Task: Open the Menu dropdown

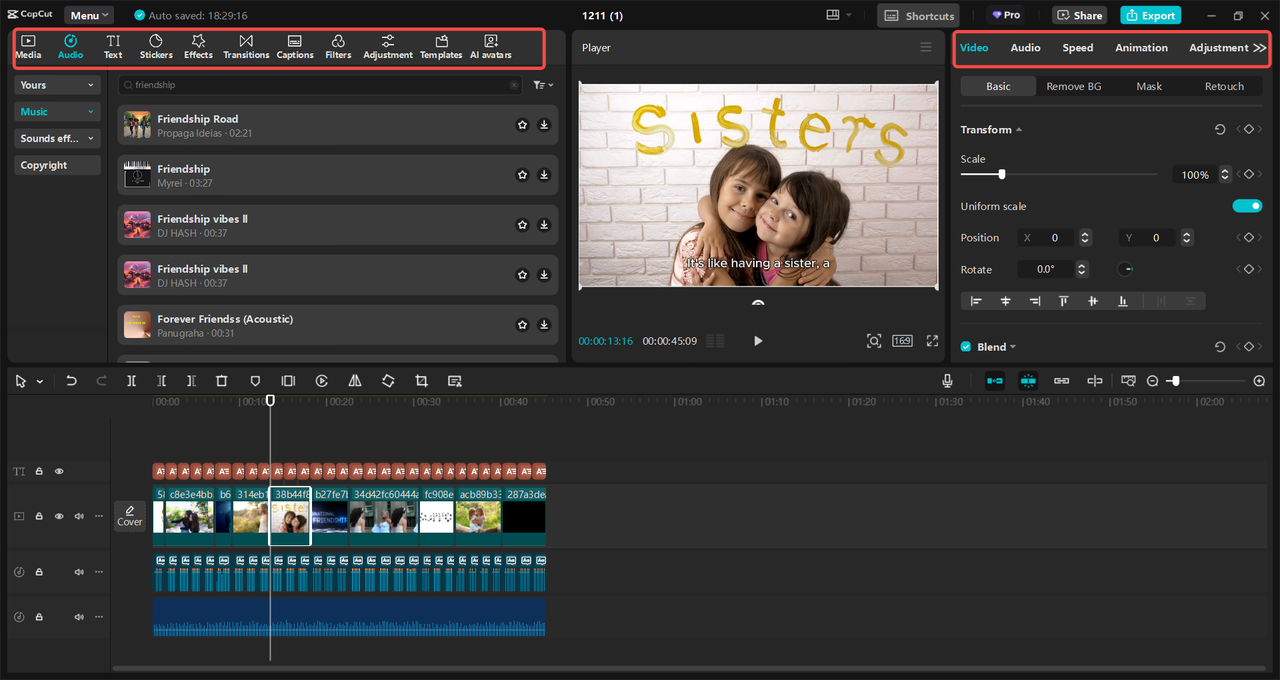Action: 90,15
